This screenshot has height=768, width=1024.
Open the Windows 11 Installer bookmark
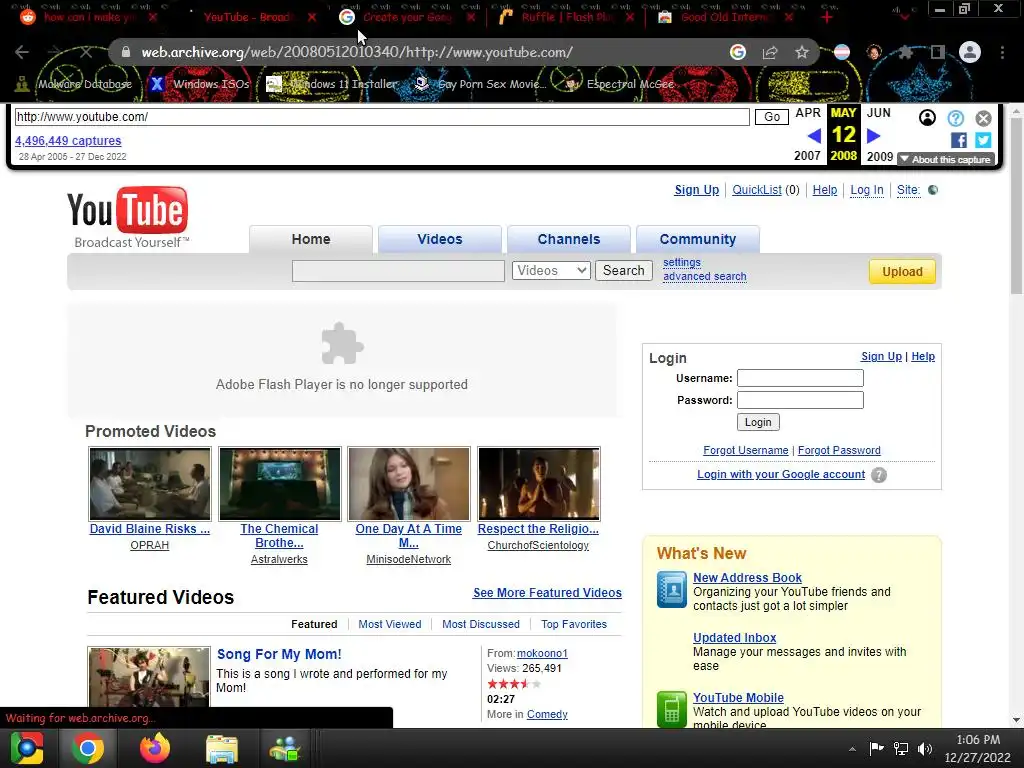pyautogui.click(x=332, y=84)
